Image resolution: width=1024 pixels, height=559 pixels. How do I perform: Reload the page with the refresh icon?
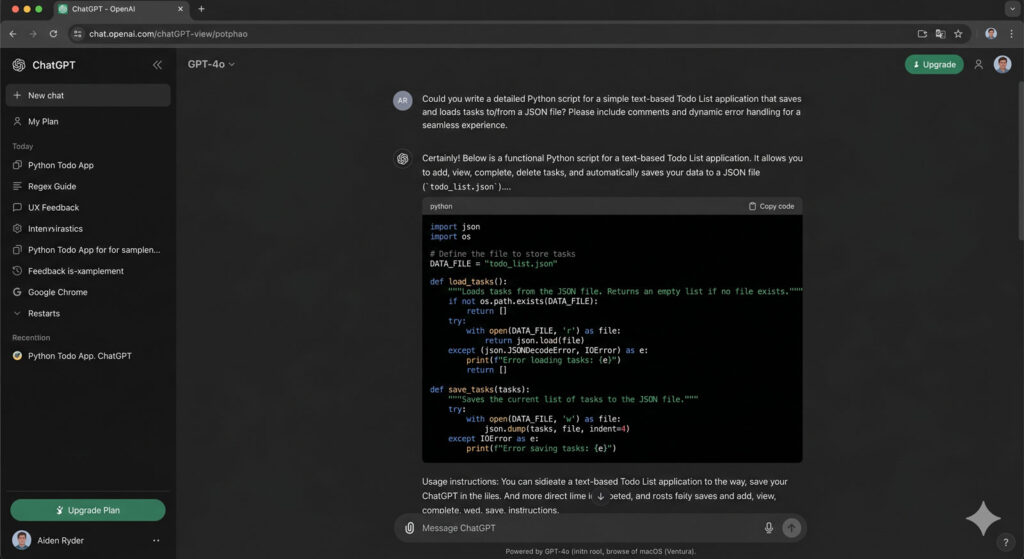pyautogui.click(x=54, y=34)
